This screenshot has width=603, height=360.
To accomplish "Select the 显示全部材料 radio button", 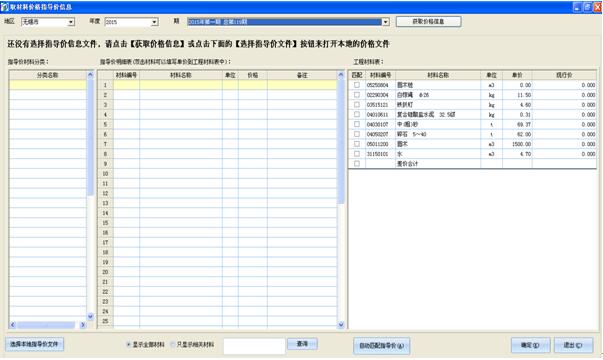I will (x=128, y=345).
